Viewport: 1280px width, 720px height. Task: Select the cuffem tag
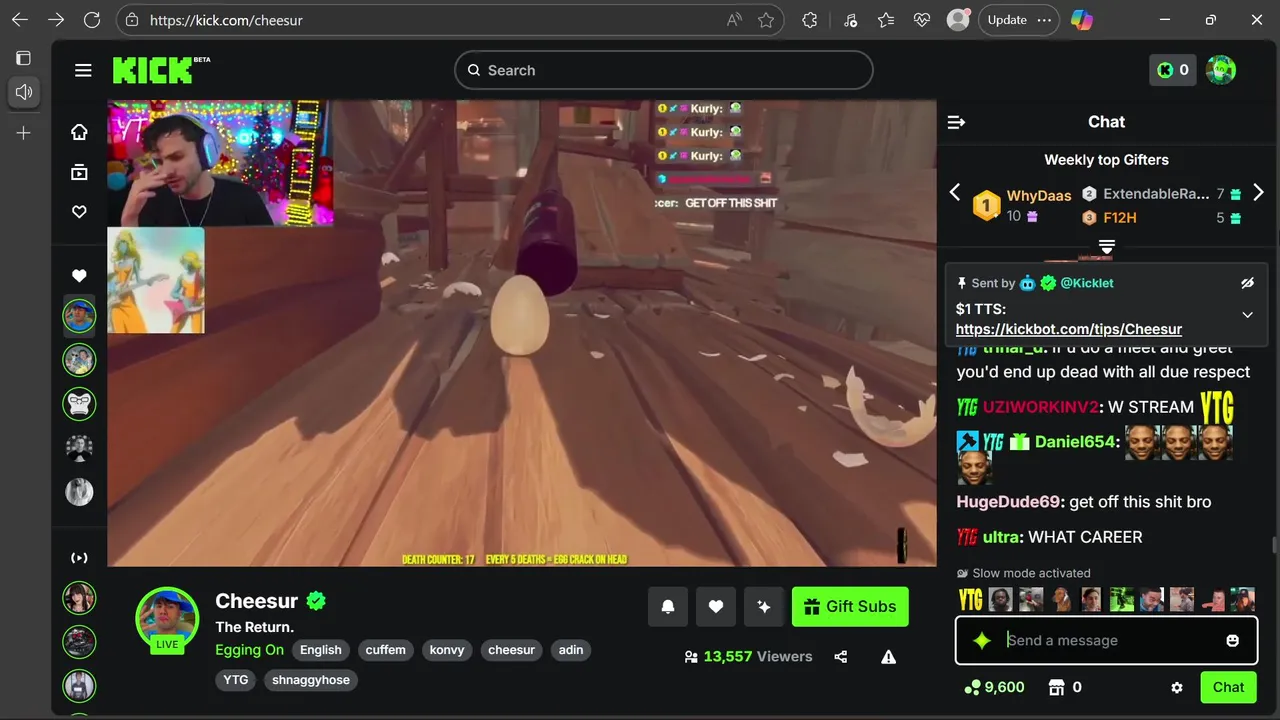click(385, 650)
